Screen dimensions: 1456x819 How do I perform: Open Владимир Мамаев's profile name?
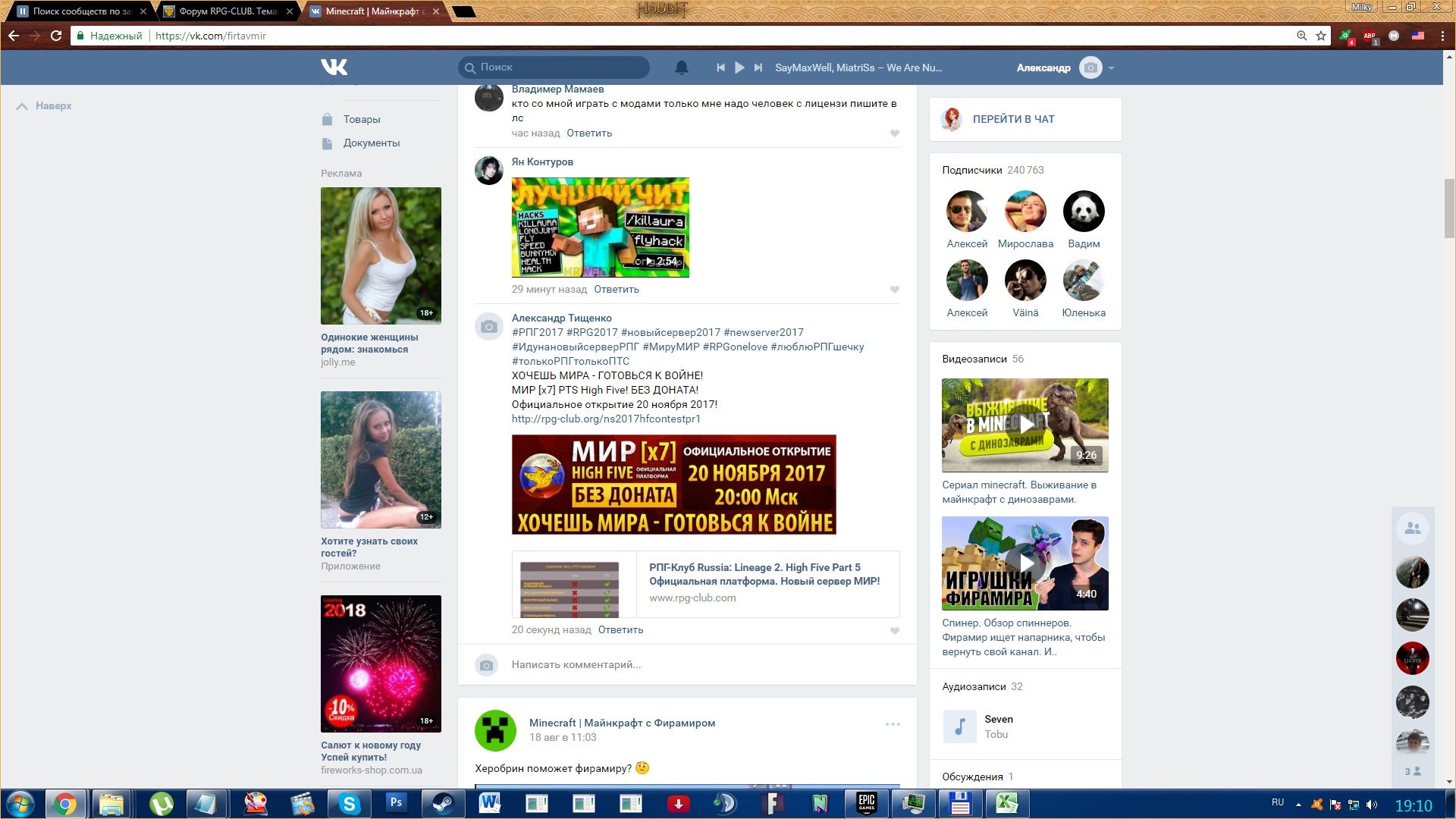point(557,89)
